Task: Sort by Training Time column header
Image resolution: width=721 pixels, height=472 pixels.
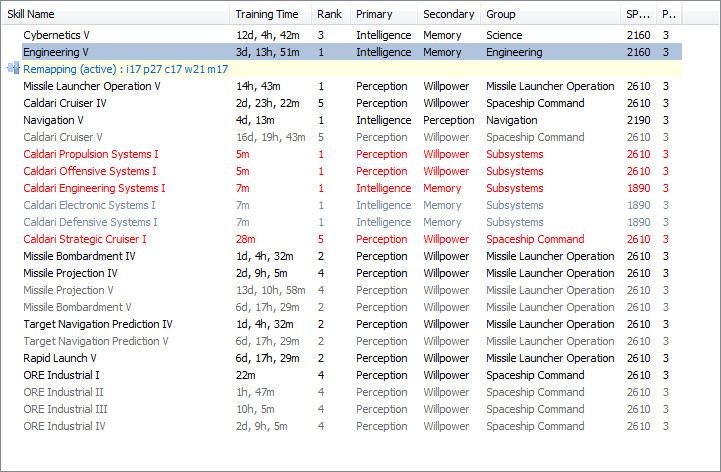Action: coord(271,14)
